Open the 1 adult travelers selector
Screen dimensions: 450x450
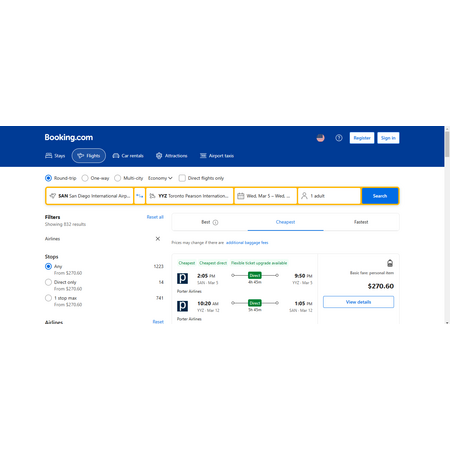329,196
